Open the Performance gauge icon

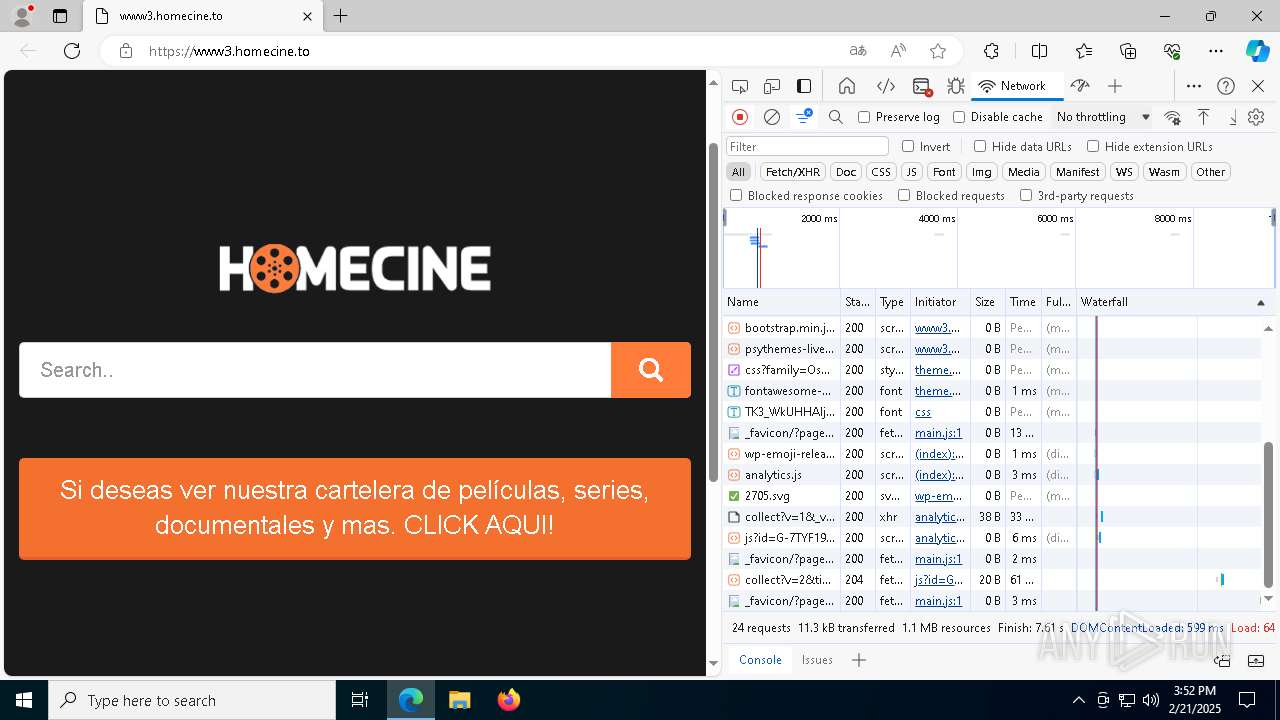pyautogui.click(x=1080, y=86)
